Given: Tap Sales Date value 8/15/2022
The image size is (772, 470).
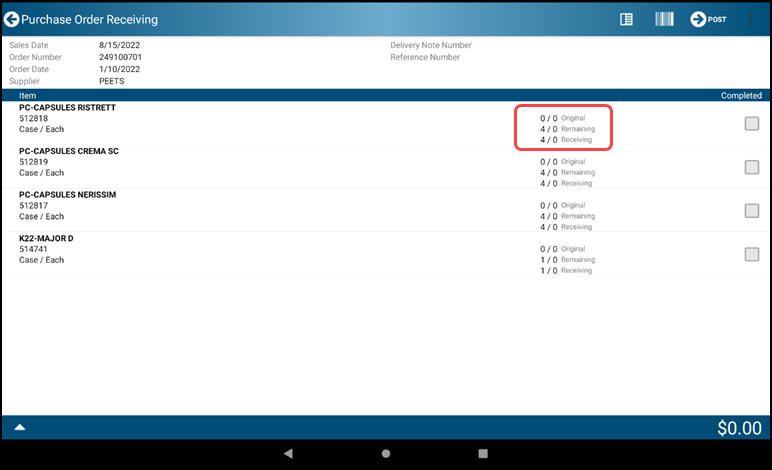Looking at the screenshot, I should (120, 45).
